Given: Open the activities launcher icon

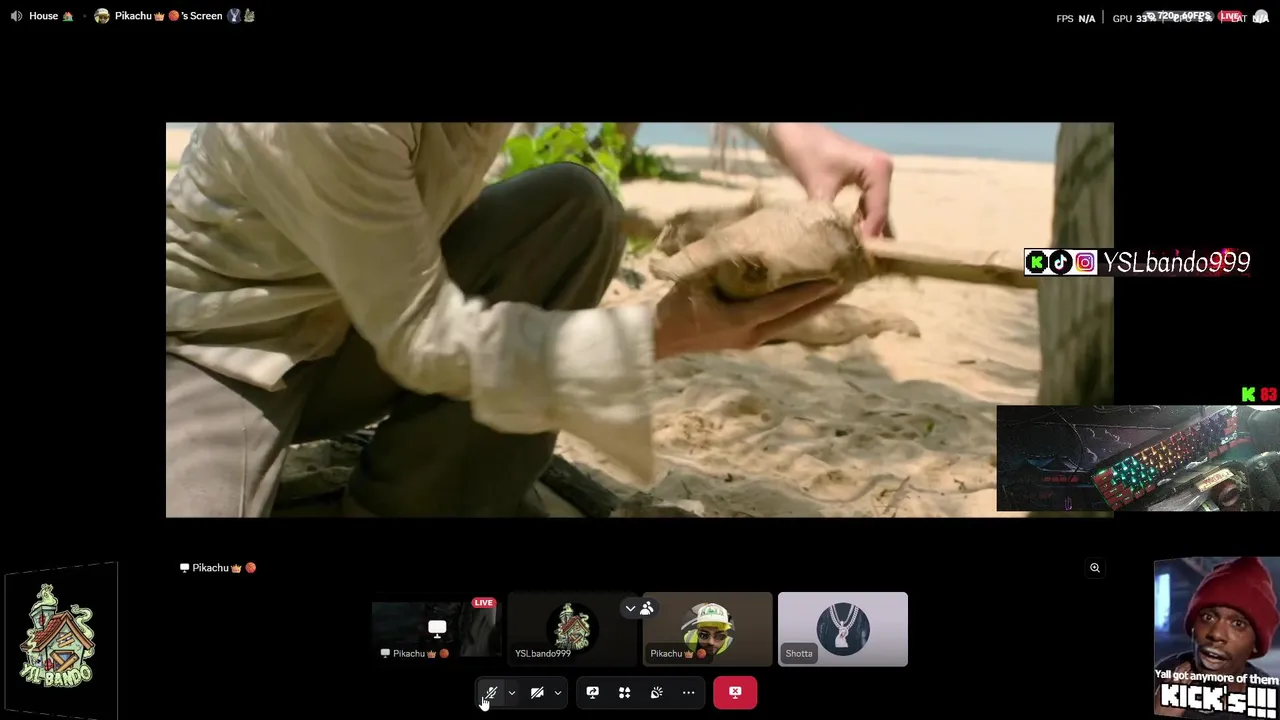Looking at the screenshot, I should (624, 692).
